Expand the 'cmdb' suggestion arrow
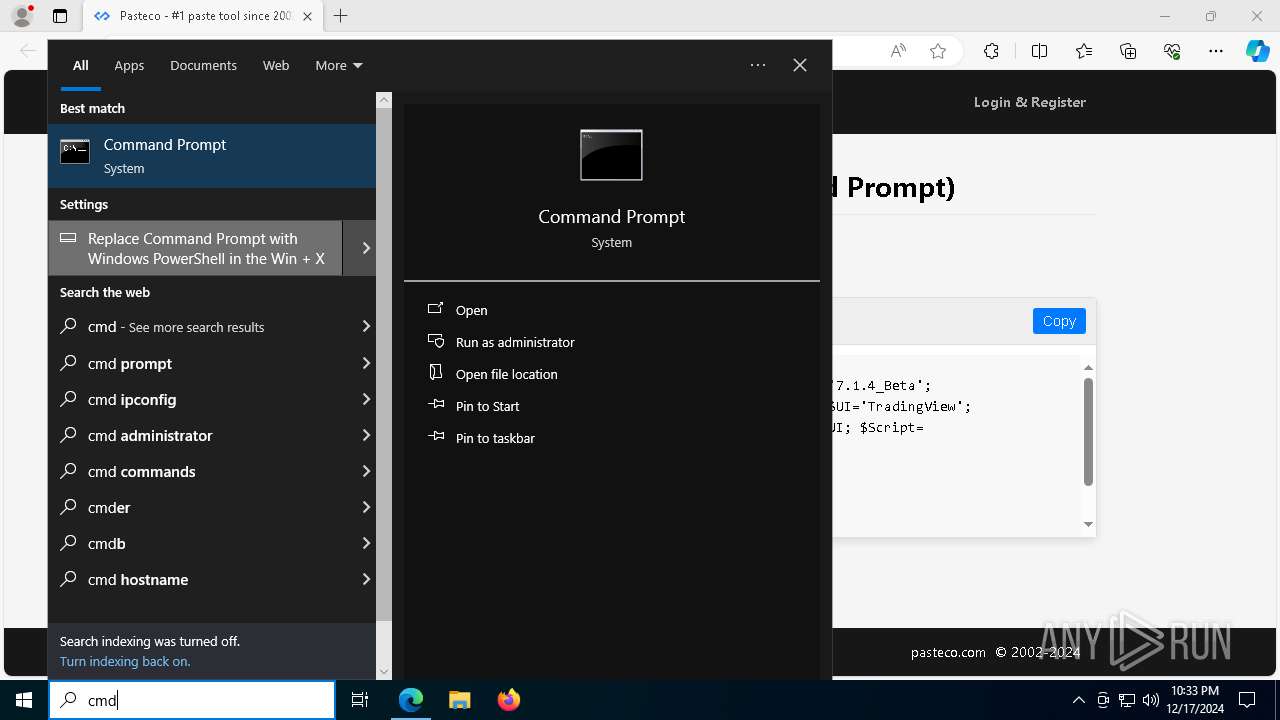 (x=366, y=543)
